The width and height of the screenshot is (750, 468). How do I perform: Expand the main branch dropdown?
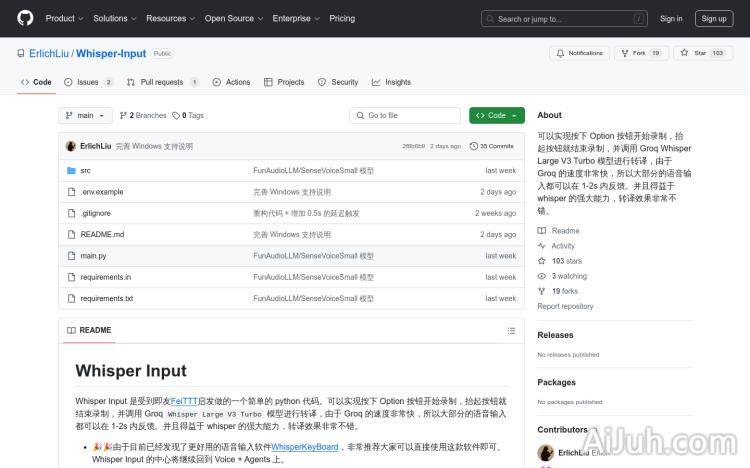85,115
